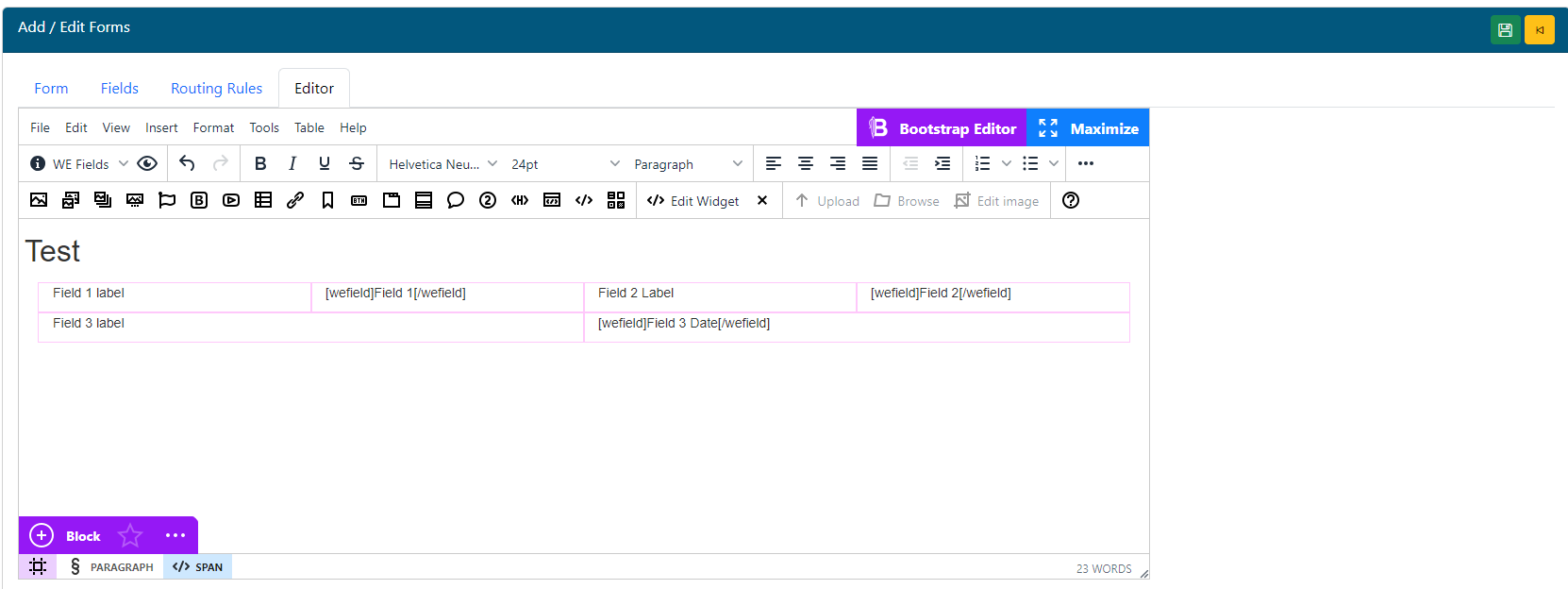Image resolution: width=1568 pixels, height=589 pixels.
Task: Open the Table menu
Action: point(309,127)
